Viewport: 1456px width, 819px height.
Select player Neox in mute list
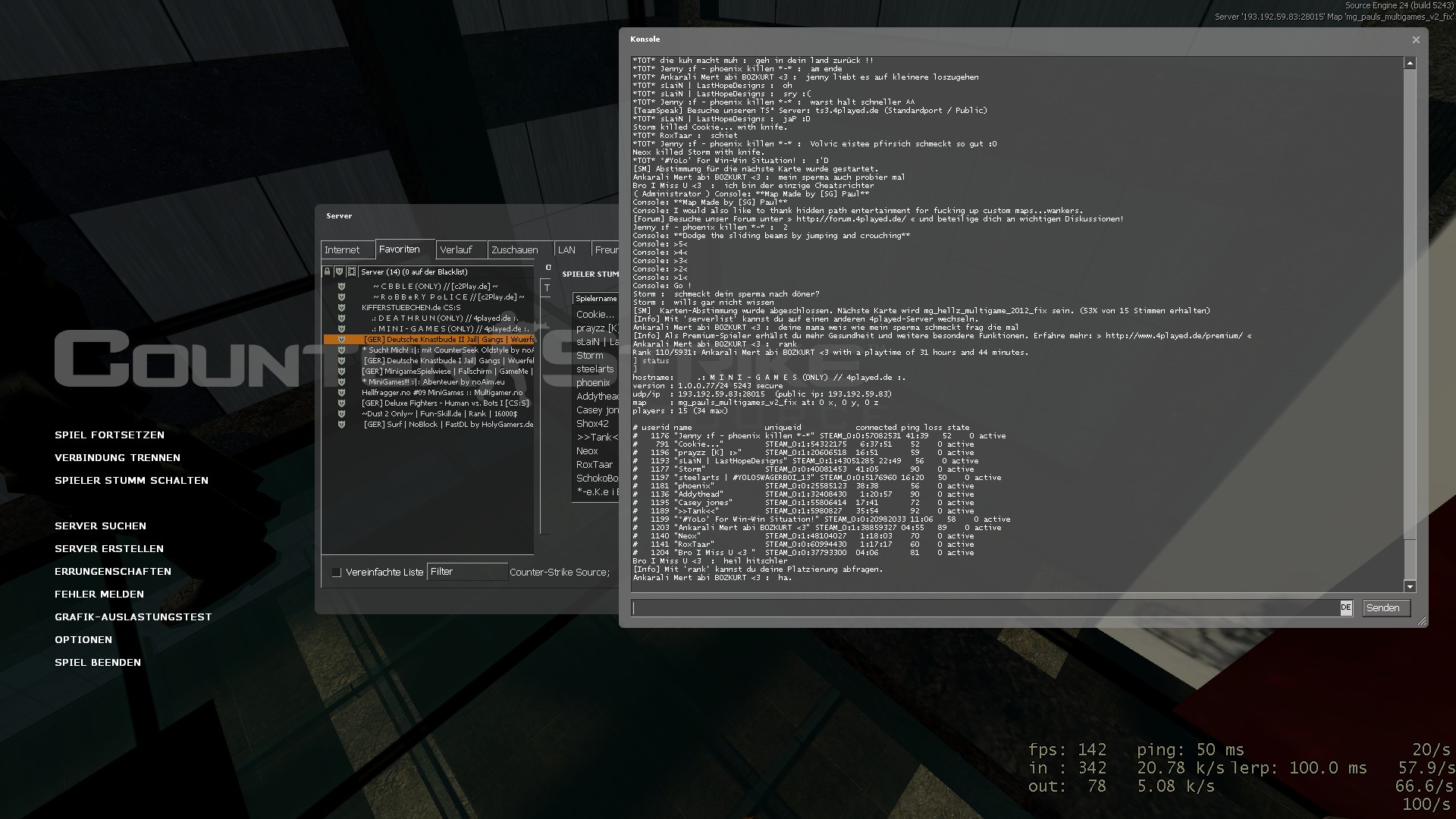[596, 450]
